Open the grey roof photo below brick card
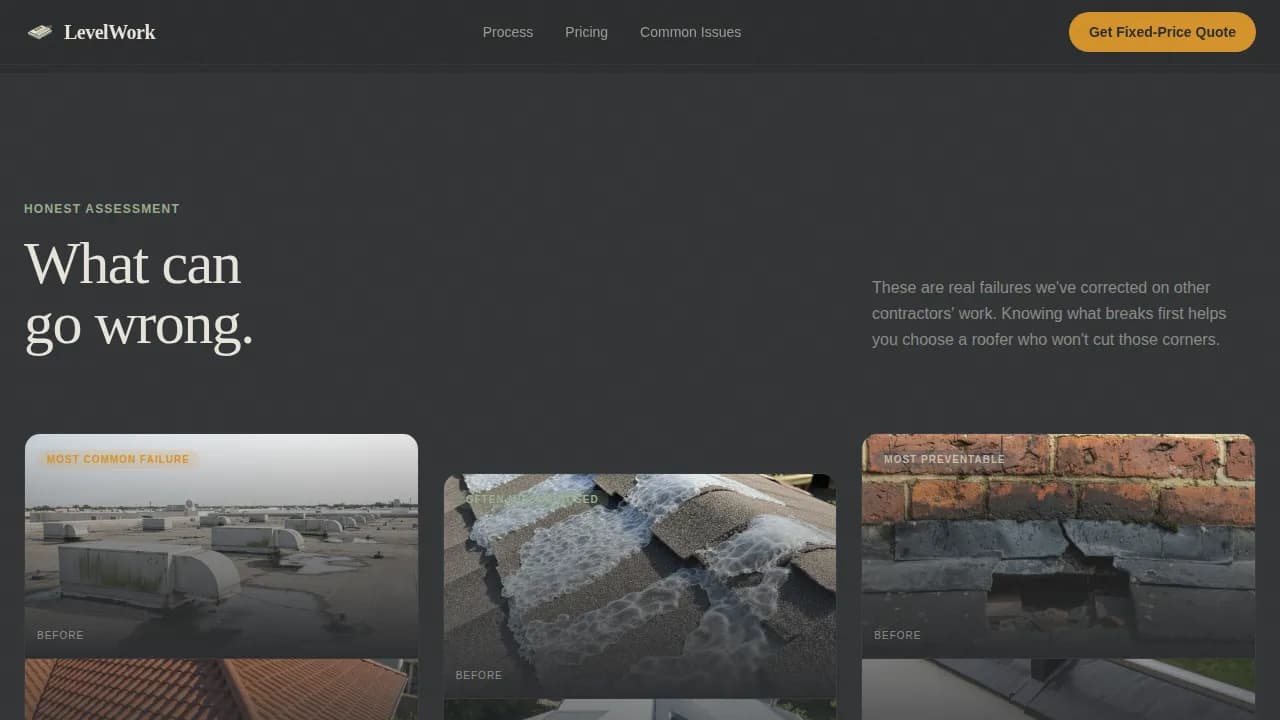This screenshot has width=1280, height=720. 1058,689
